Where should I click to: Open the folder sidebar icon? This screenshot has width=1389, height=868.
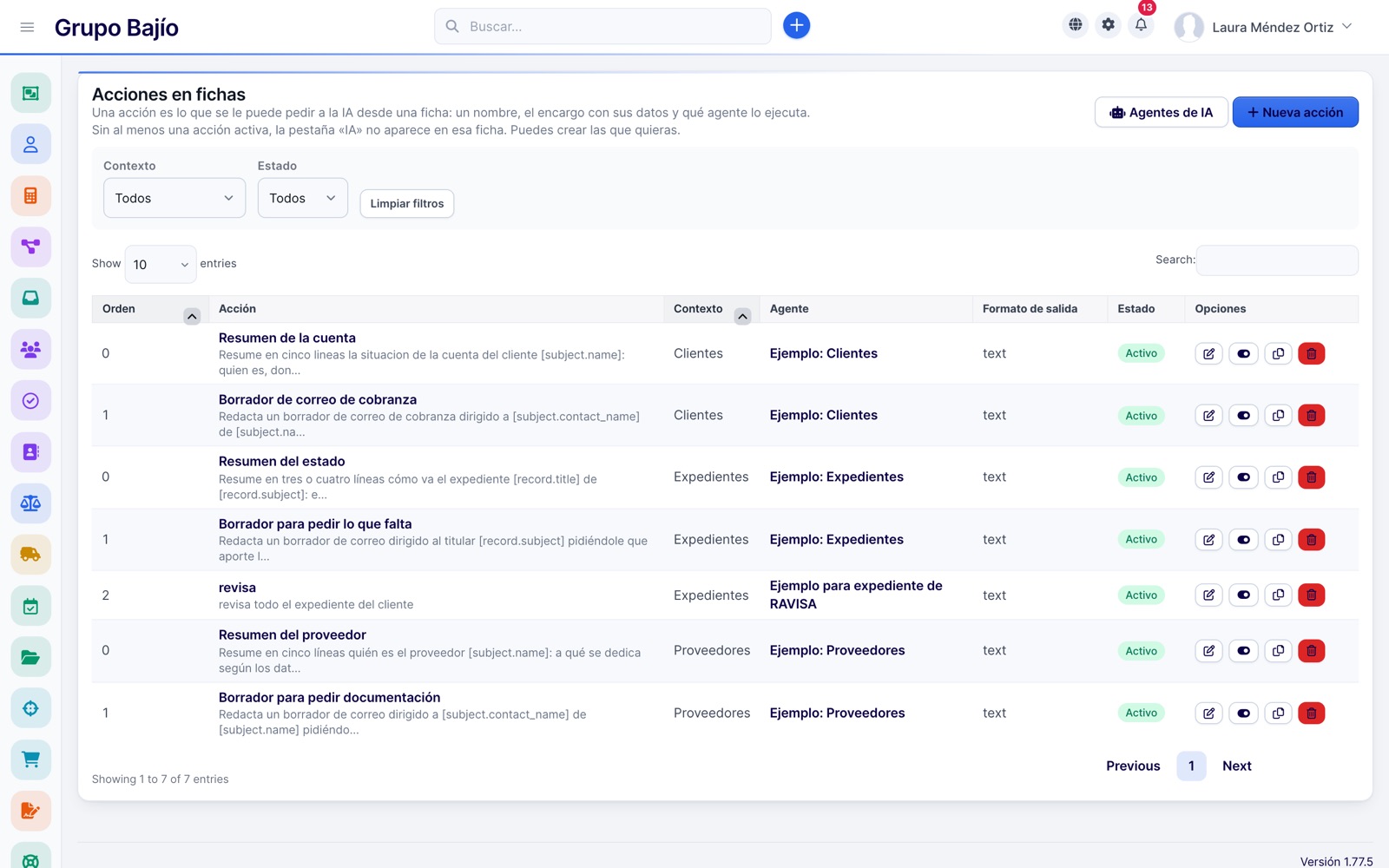30,657
